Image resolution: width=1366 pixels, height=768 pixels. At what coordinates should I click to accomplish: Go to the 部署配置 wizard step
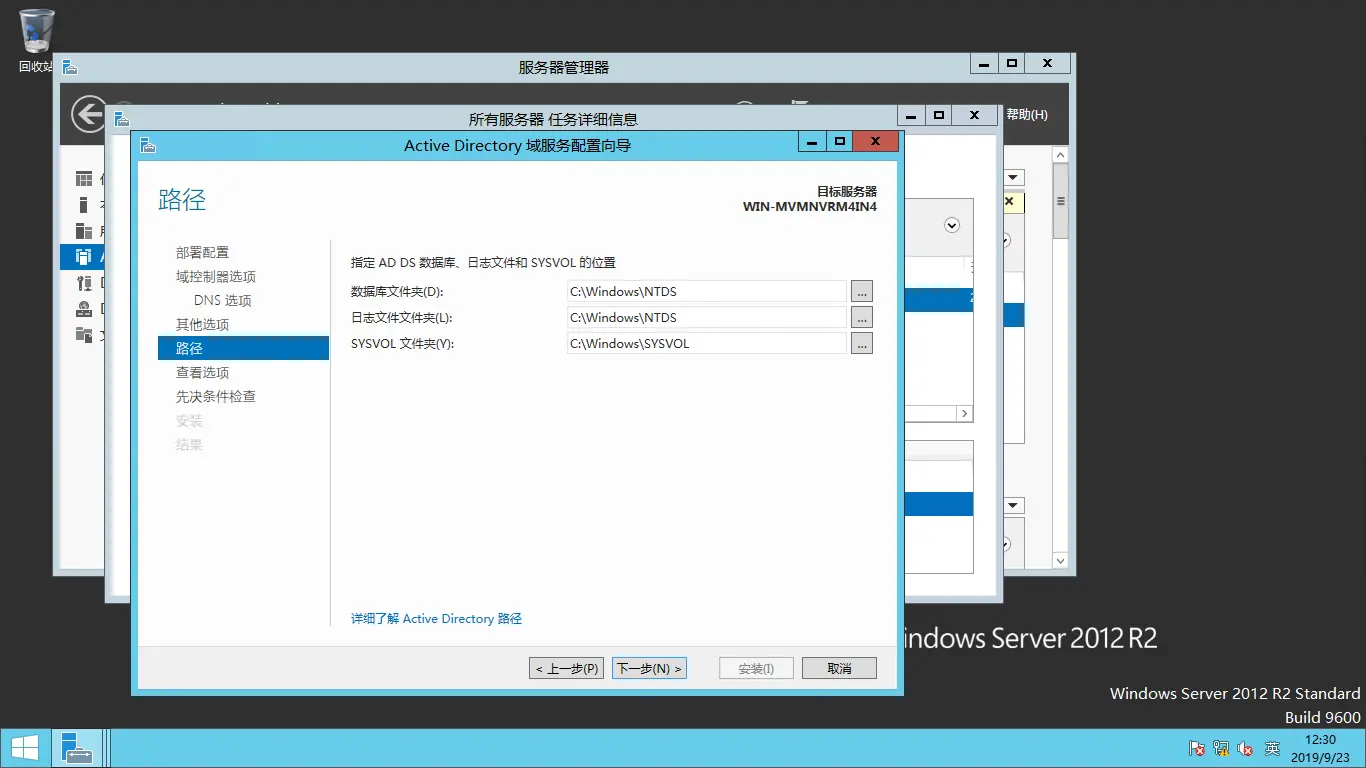[x=202, y=252]
